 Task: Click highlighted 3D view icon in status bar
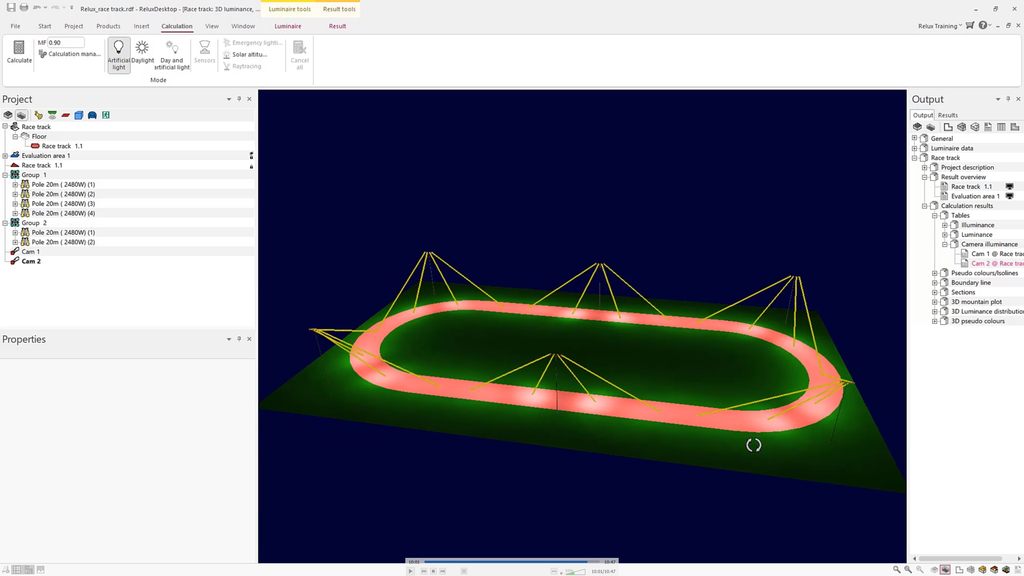point(945,570)
